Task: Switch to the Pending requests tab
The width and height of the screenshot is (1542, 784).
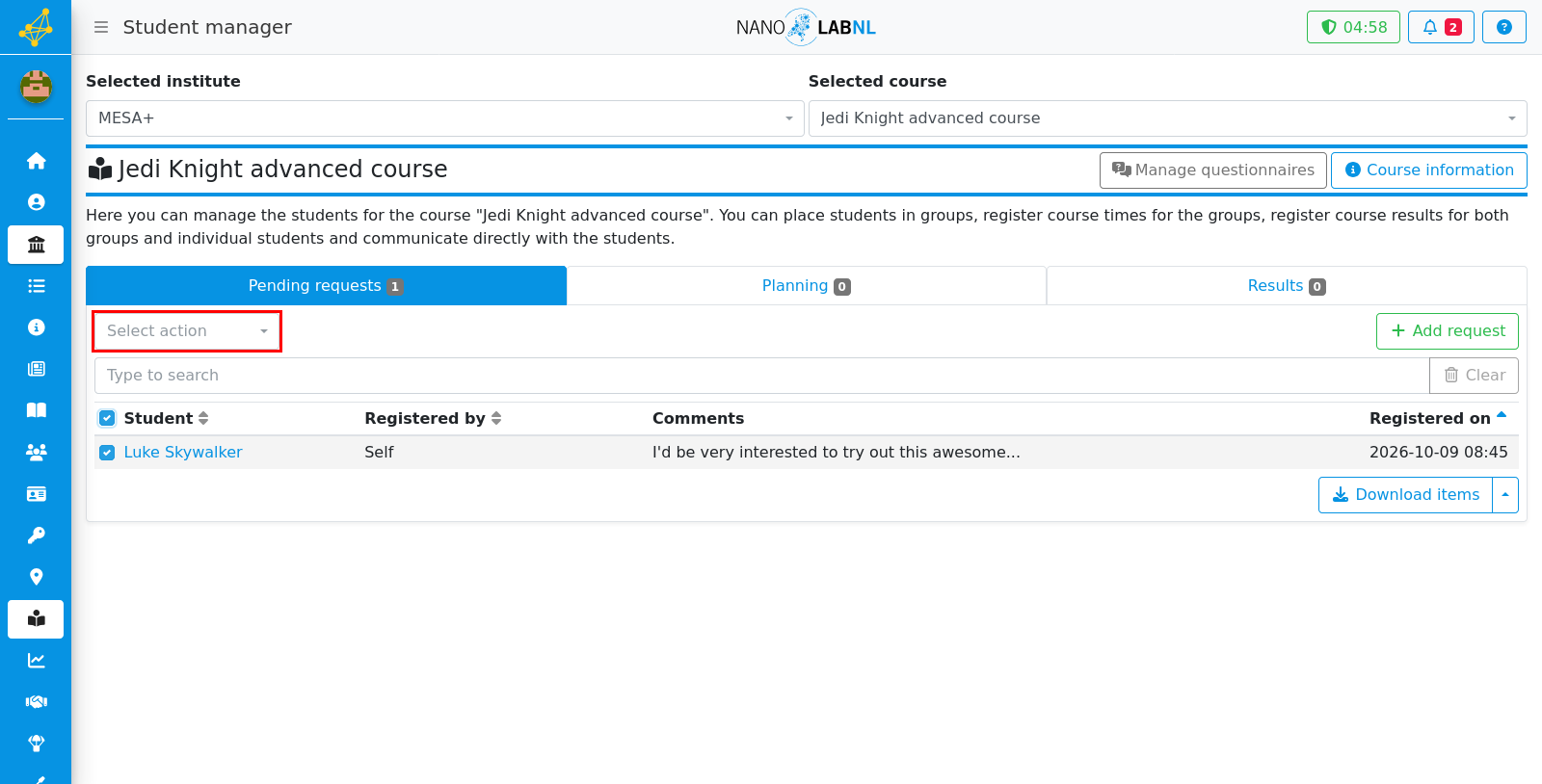Action: 327,286
